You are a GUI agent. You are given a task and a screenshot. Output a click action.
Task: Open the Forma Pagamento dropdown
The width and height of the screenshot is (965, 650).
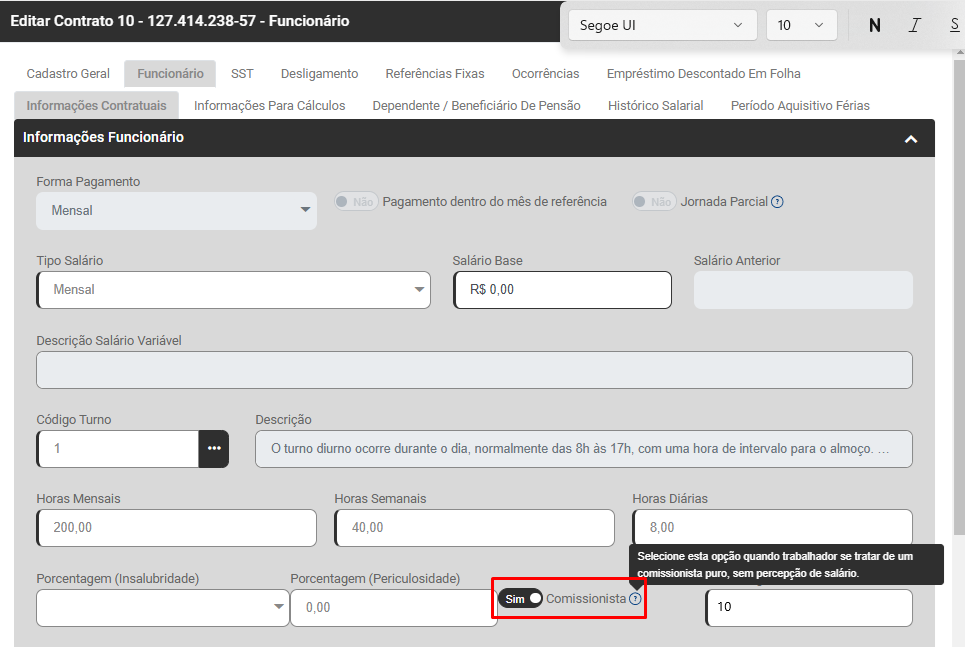click(x=176, y=211)
